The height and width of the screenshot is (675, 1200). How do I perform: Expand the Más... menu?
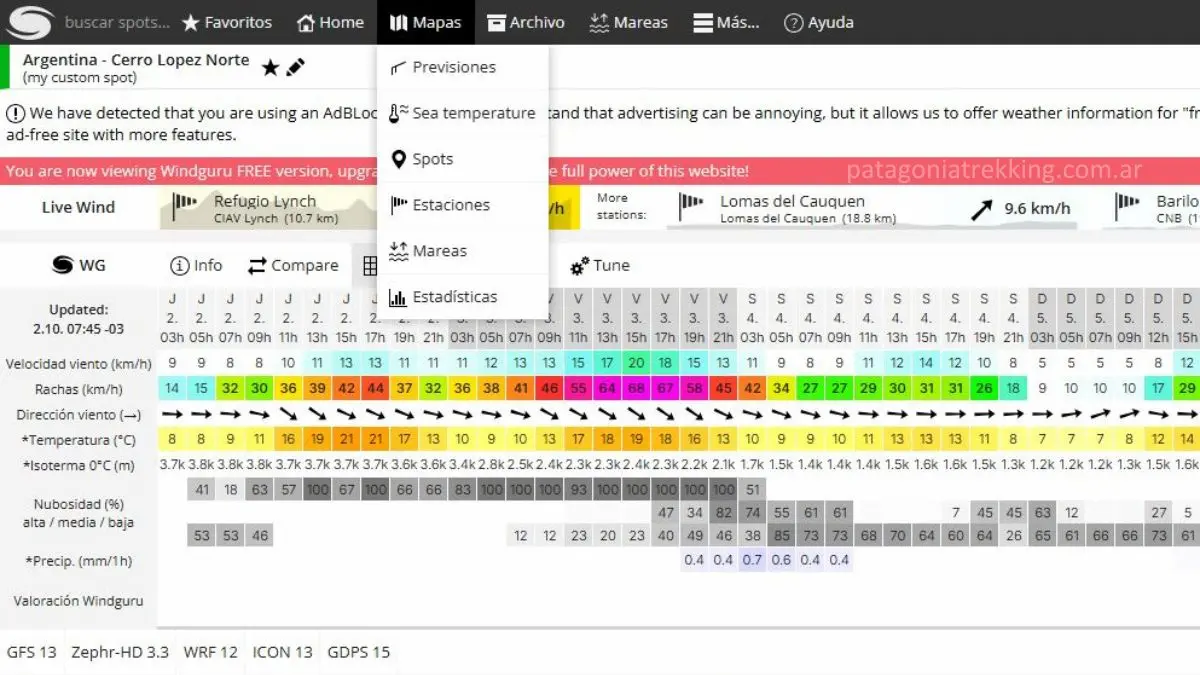tap(726, 22)
